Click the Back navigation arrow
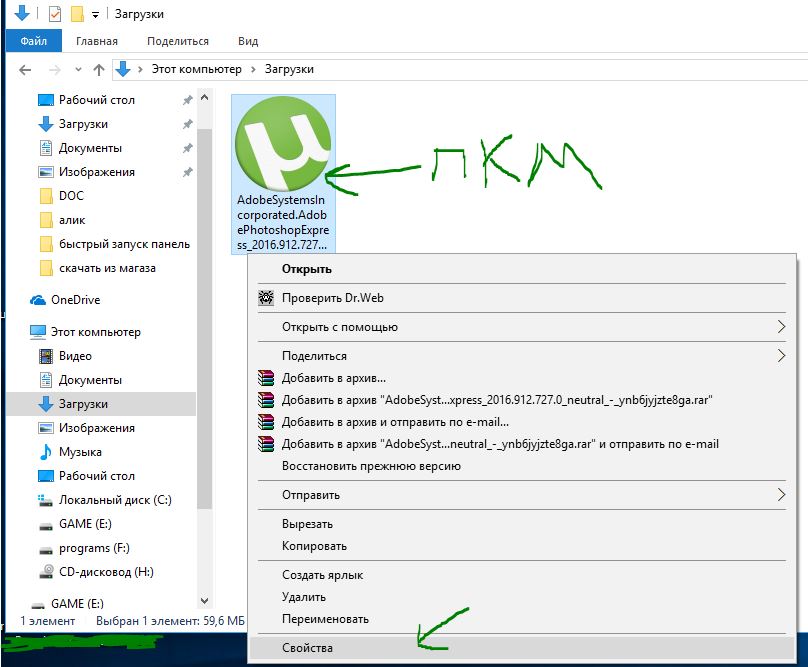Screen dimensions: 808x667 pyautogui.click(x=25, y=70)
